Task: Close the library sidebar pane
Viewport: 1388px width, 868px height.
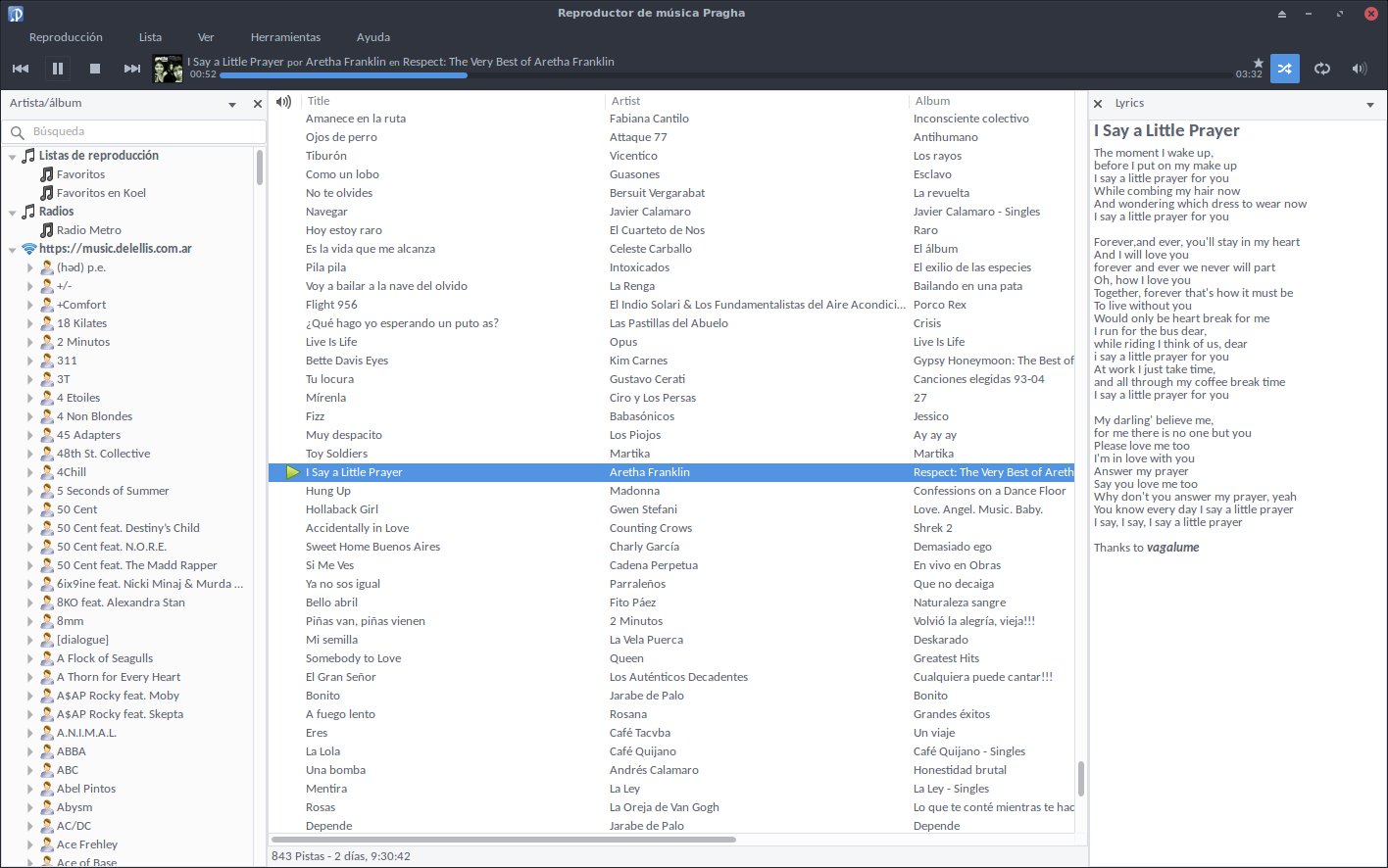Action: [258, 104]
